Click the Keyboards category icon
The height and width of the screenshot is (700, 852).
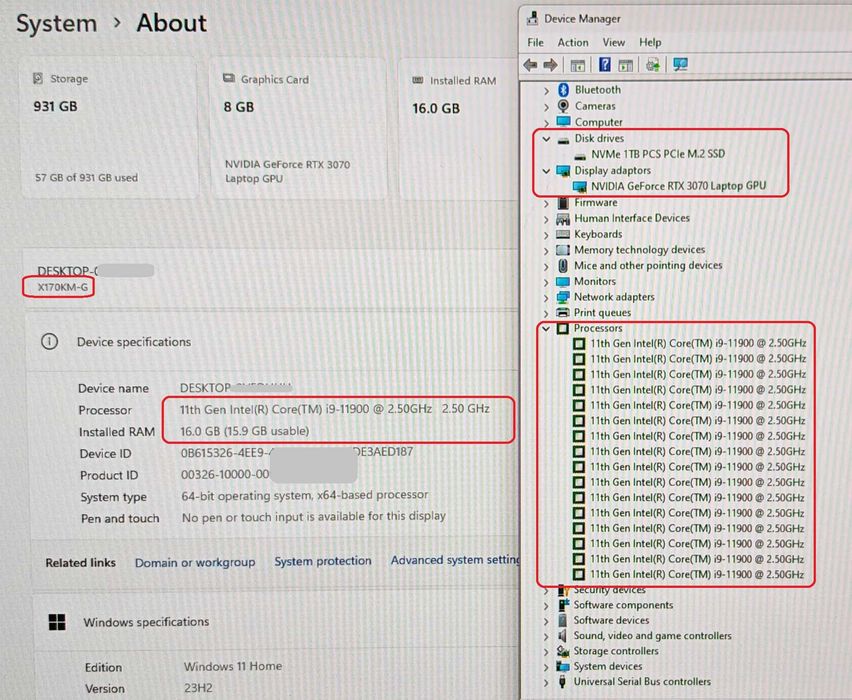[x=563, y=234]
